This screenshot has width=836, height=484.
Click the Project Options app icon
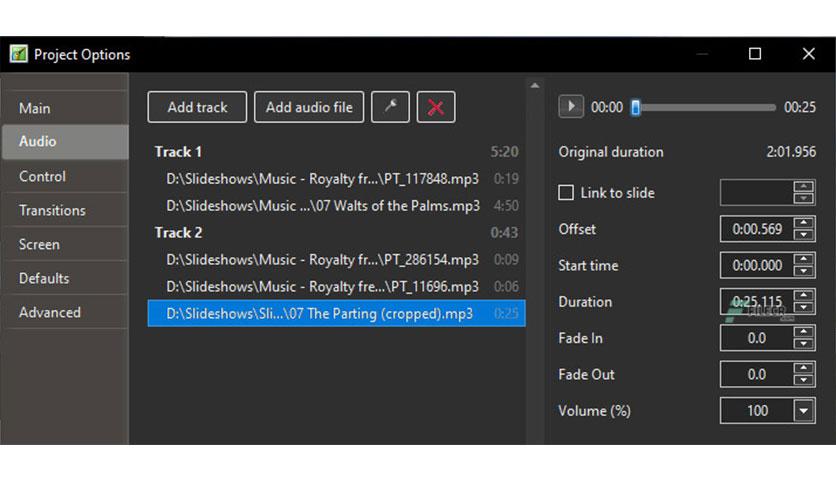pos(19,54)
